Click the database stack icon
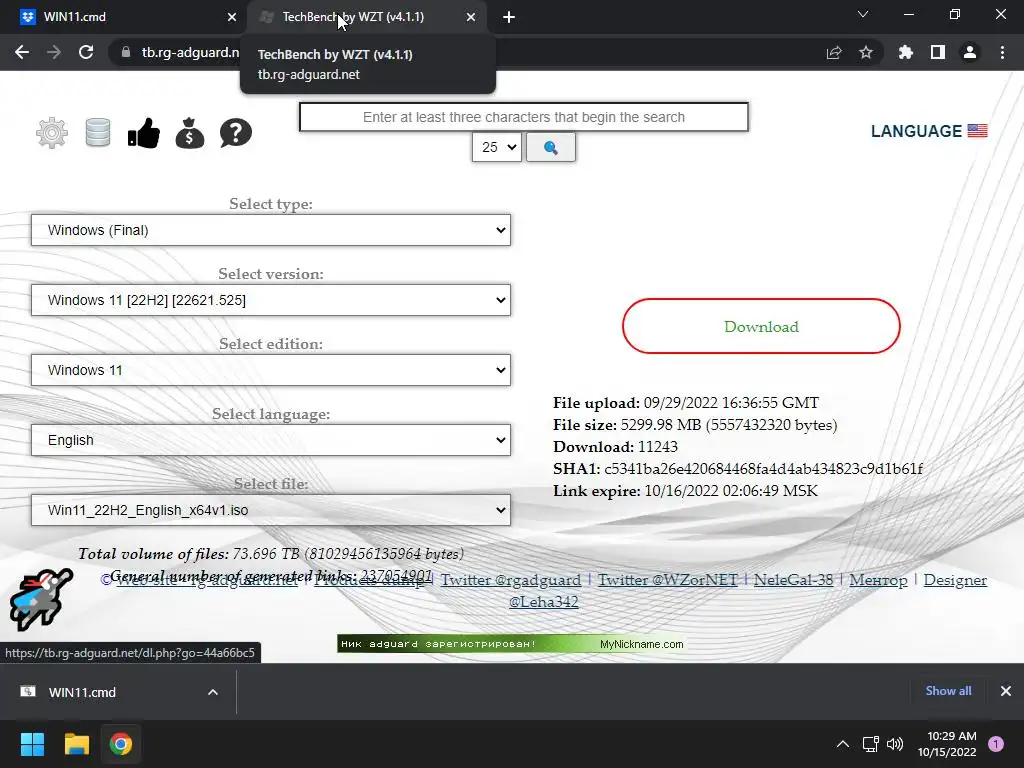1024x768 pixels. 98,133
